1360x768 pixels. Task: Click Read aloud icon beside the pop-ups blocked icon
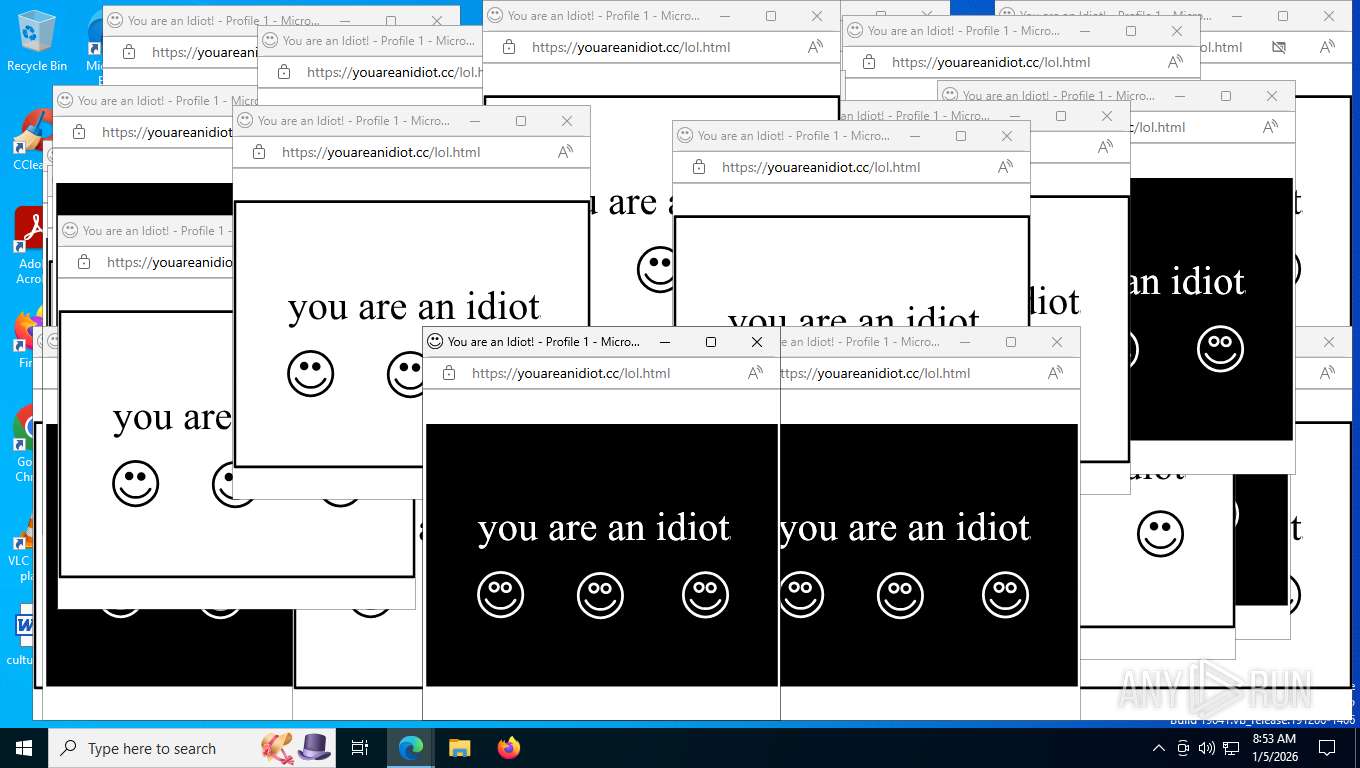[x=1327, y=47]
